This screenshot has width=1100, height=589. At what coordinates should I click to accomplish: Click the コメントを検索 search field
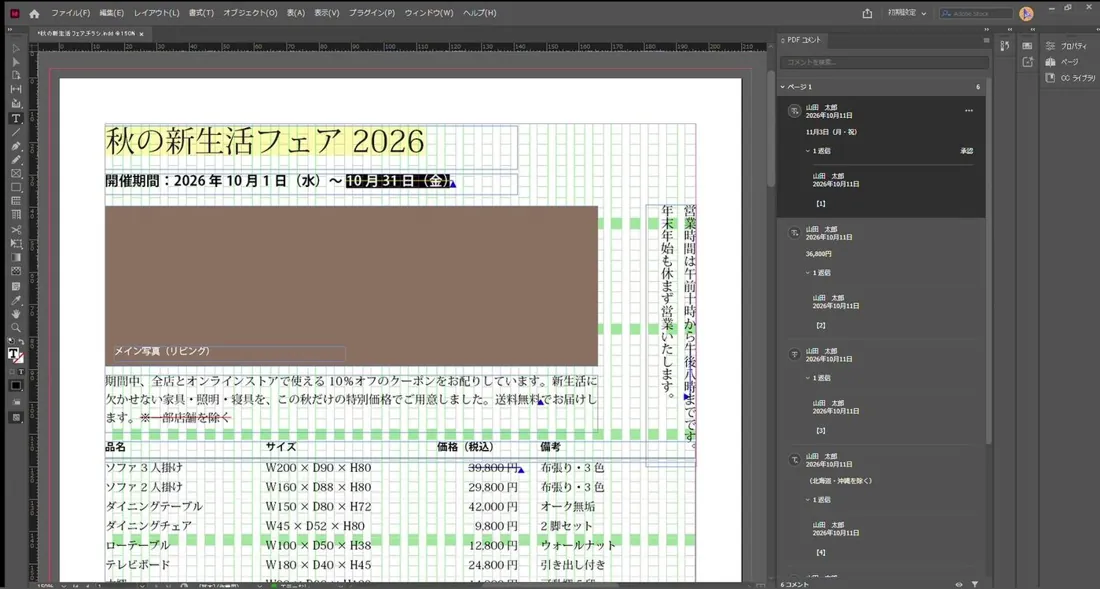(x=884, y=62)
